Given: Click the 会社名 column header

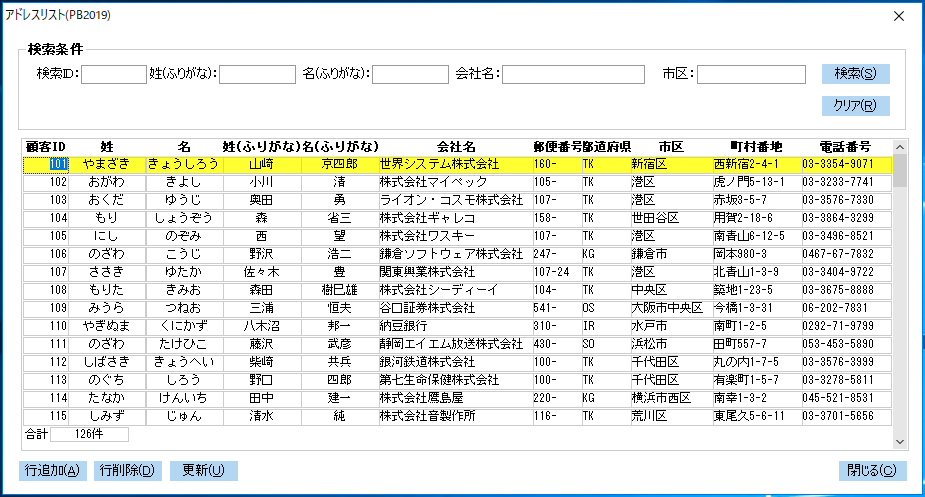Looking at the screenshot, I should [x=455, y=147].
